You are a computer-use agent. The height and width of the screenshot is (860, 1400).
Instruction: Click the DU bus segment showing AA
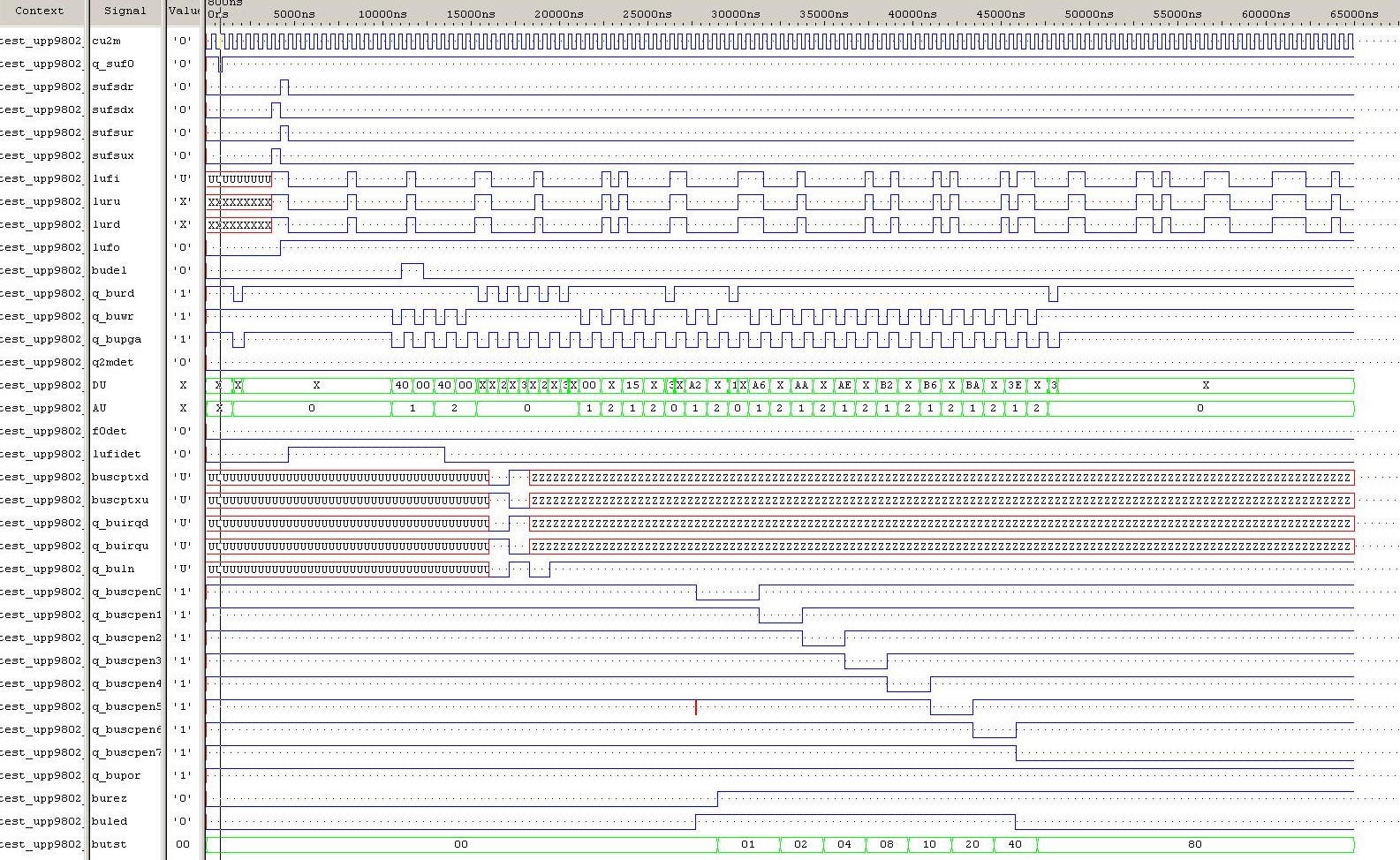(x=801, y=385)
